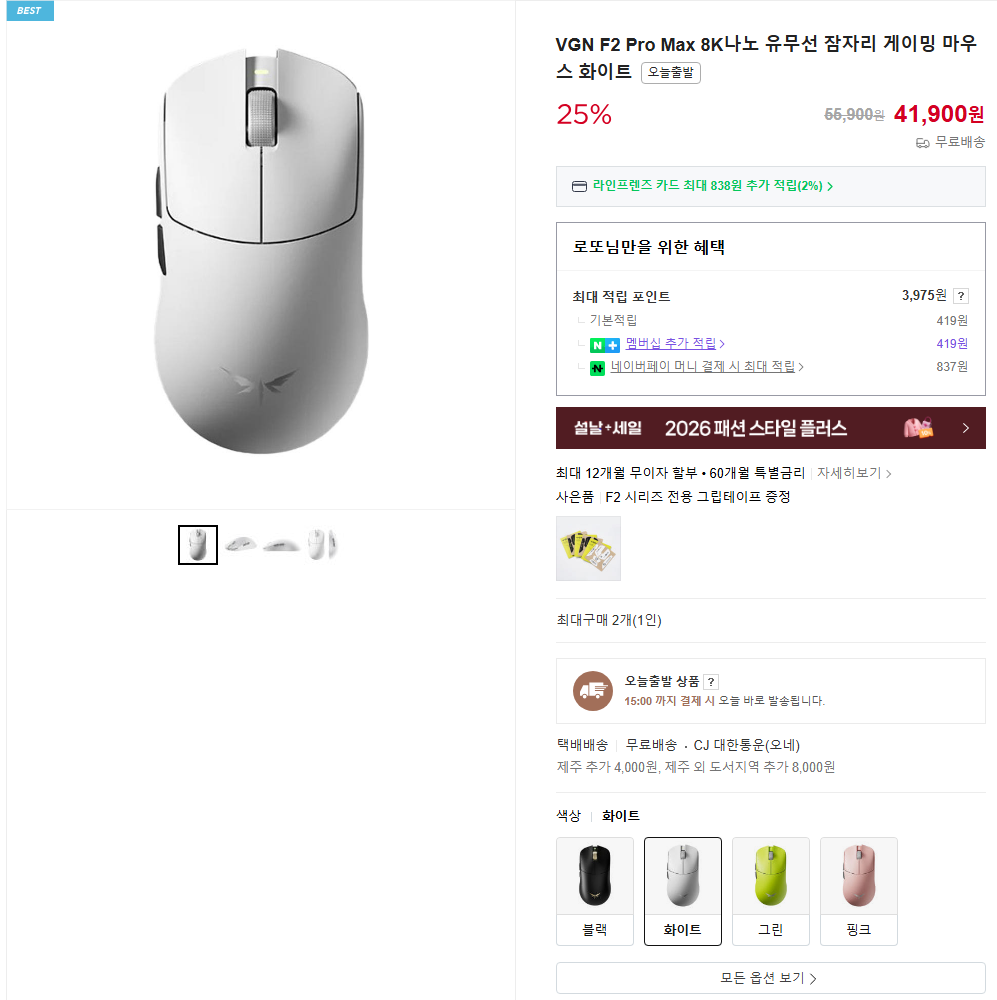Select the 그린 color option

coord(770,891)
